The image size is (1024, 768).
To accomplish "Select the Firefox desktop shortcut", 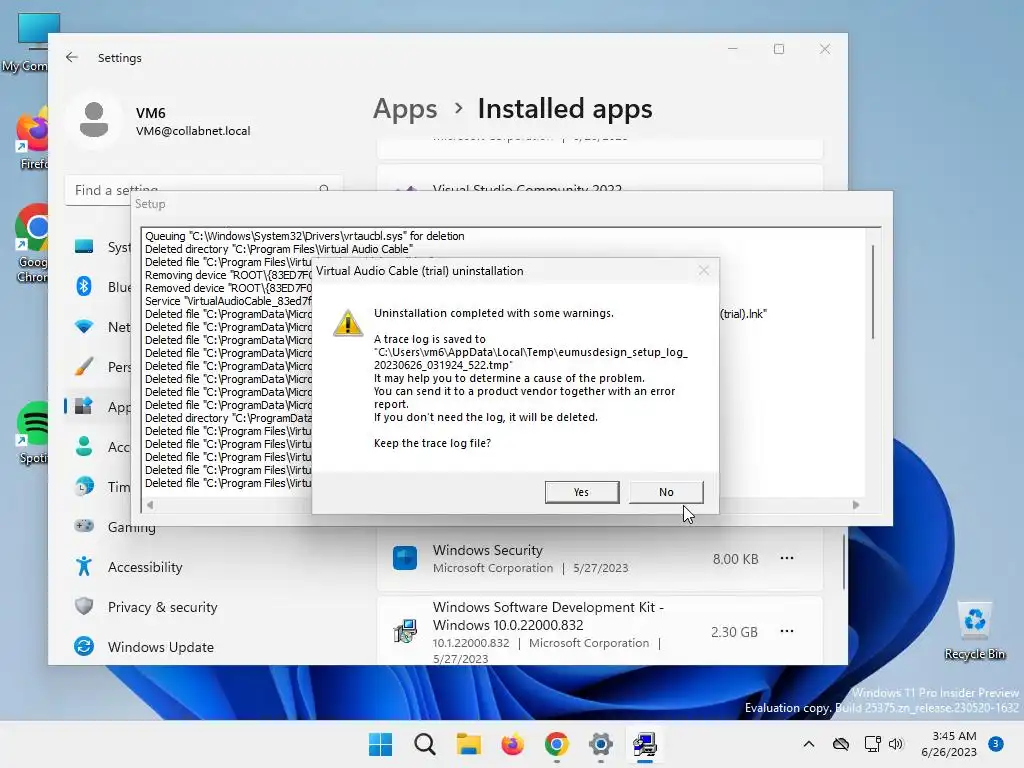I will [33, 140].
